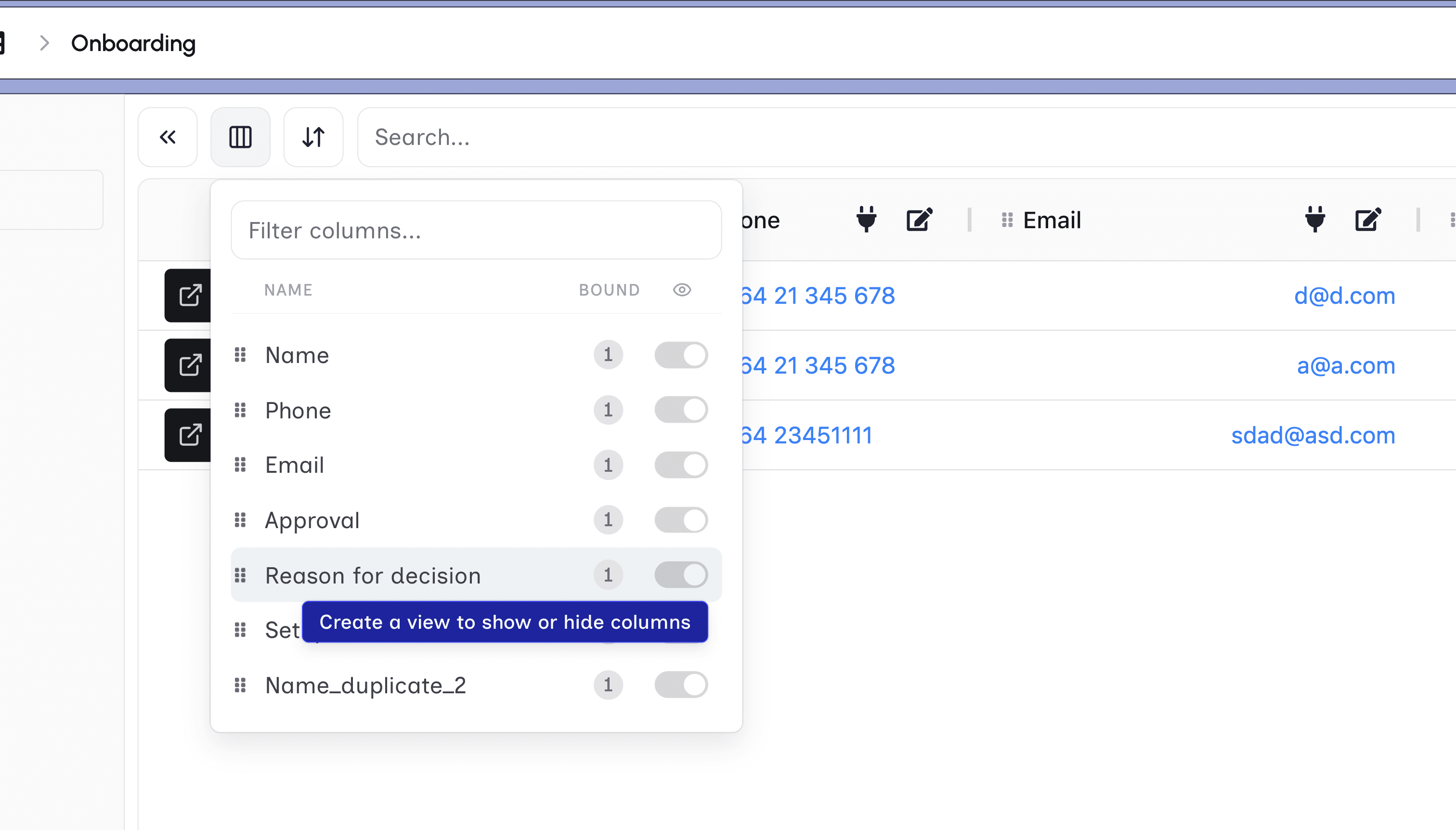The width and height of the screenshot is (1456, 830).
Task: Click edit icon in Email column header
Action: coord(1368,220)
